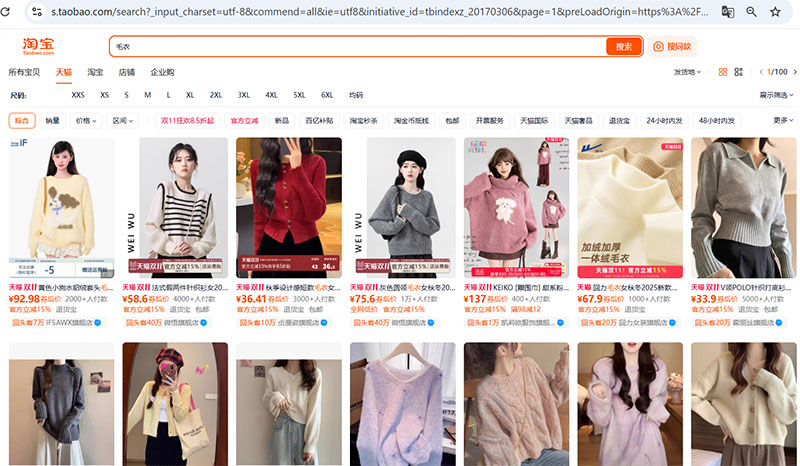The height and width of the screenshot is (466, 800).
Task: Open browser zoom magnifier icon
Action: click(751, 12)
